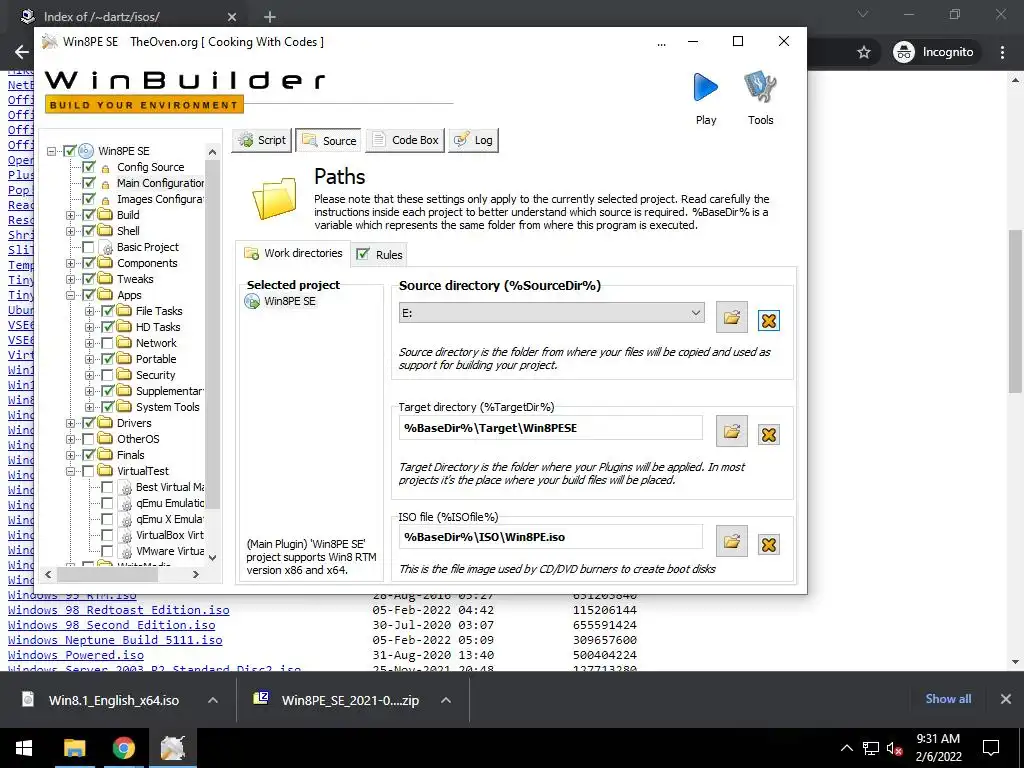
Task: Clear the Source directory path
Action: click(769, 320)
